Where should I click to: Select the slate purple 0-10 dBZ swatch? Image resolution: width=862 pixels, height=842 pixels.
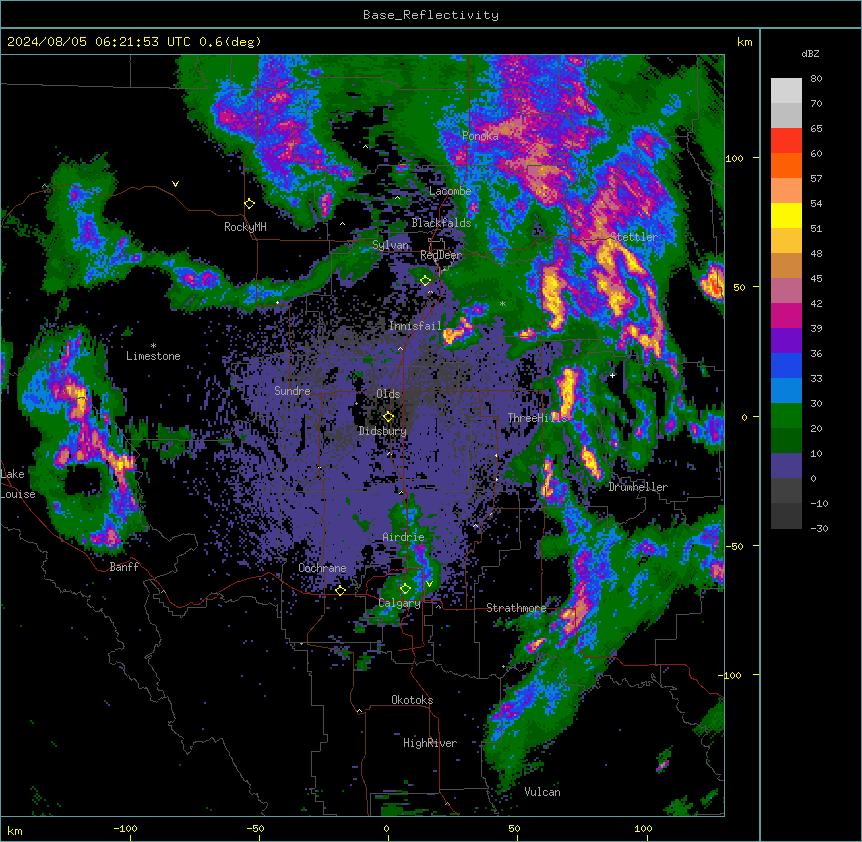point(786,466)
